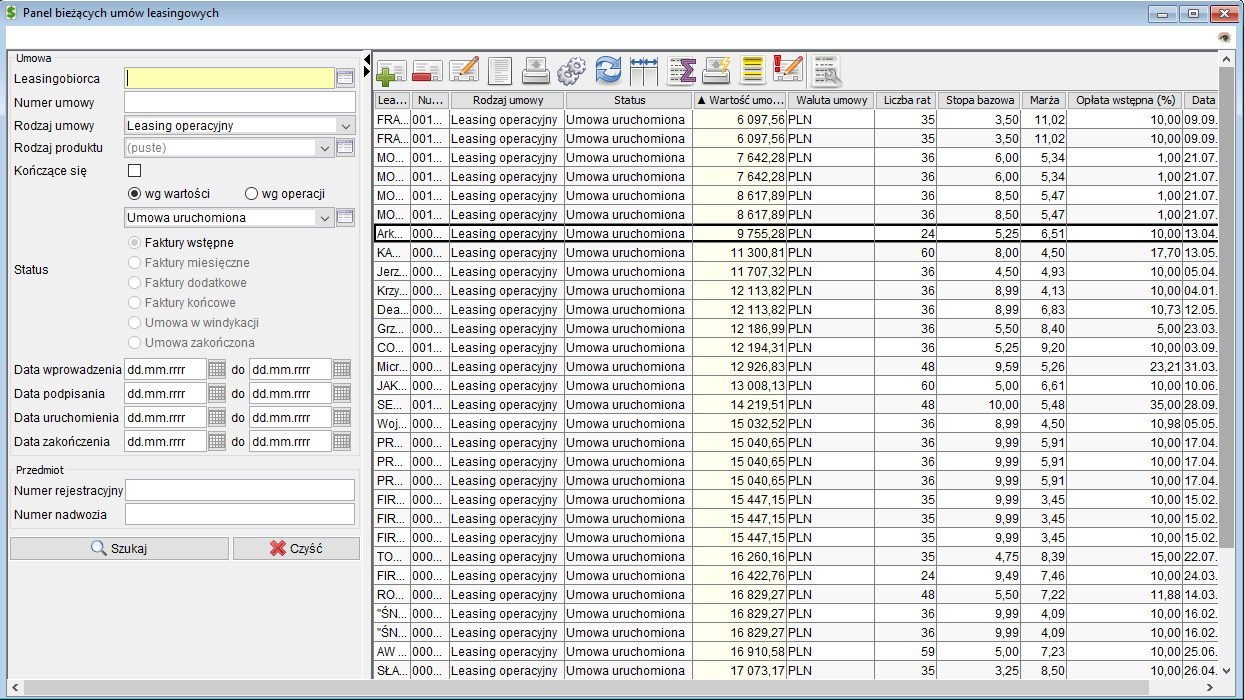The image size is (1244, 700).
Task: Open the gears settings toolbar icon
Action: (x=571, y=71)
